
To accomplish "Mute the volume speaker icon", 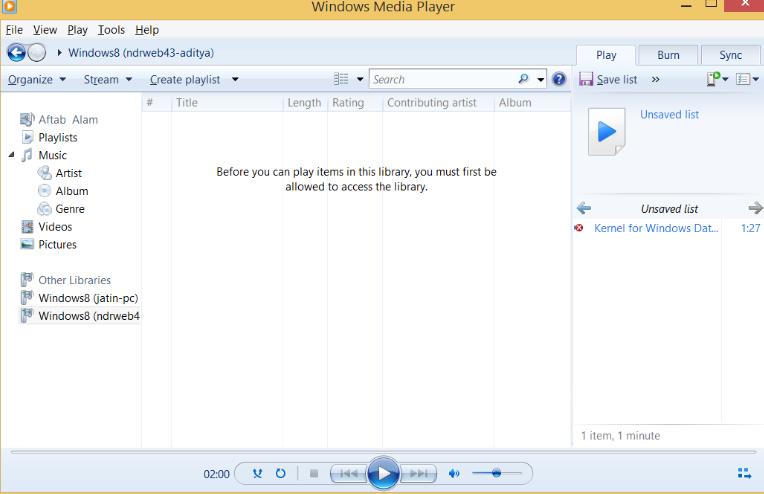I will (x=454, y=473).
